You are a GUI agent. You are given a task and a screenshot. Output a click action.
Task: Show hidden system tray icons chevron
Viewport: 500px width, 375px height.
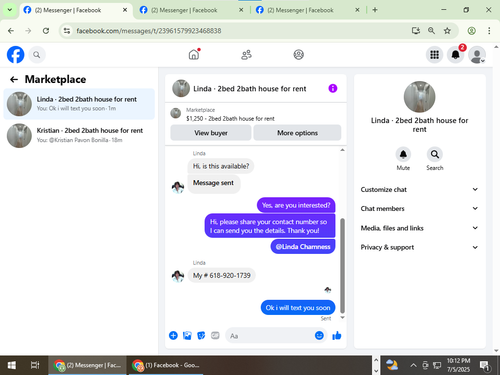tap(413, 365)
